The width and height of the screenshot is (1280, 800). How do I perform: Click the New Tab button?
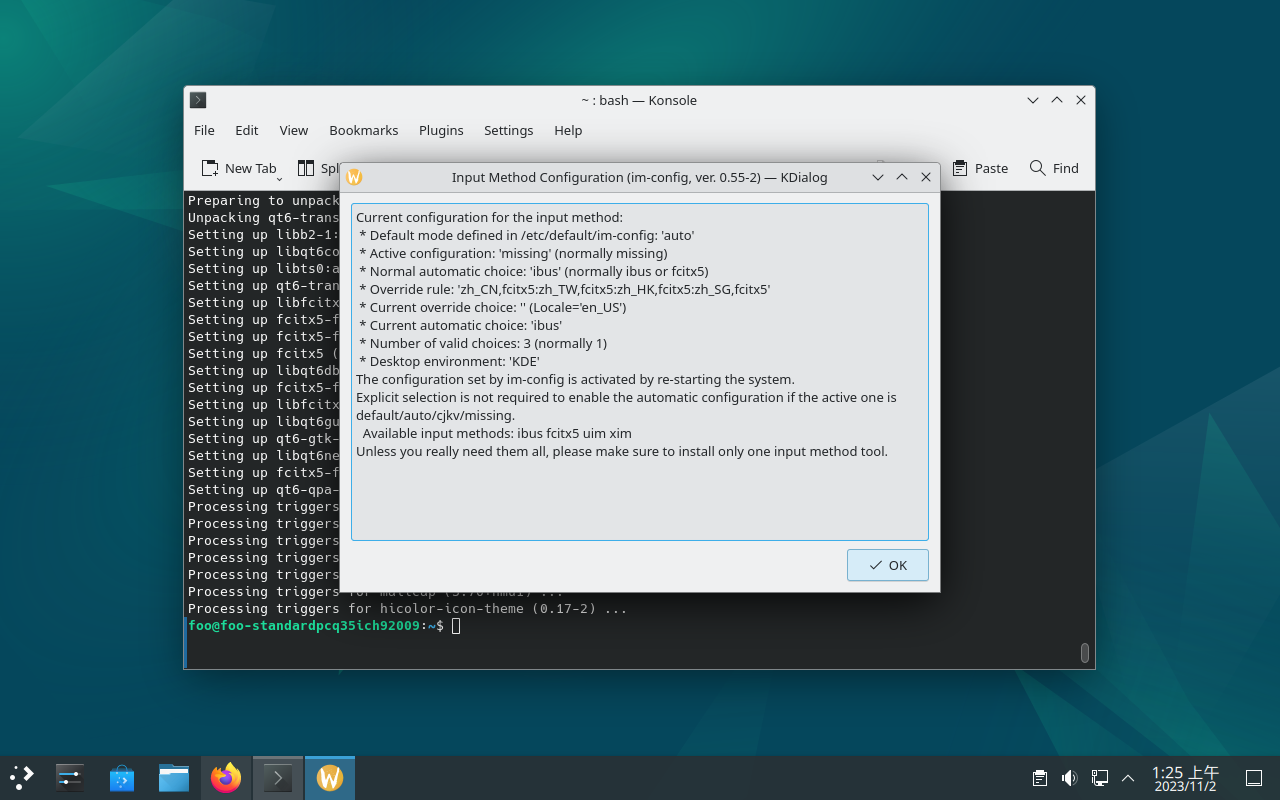click(x=239, y=168)
